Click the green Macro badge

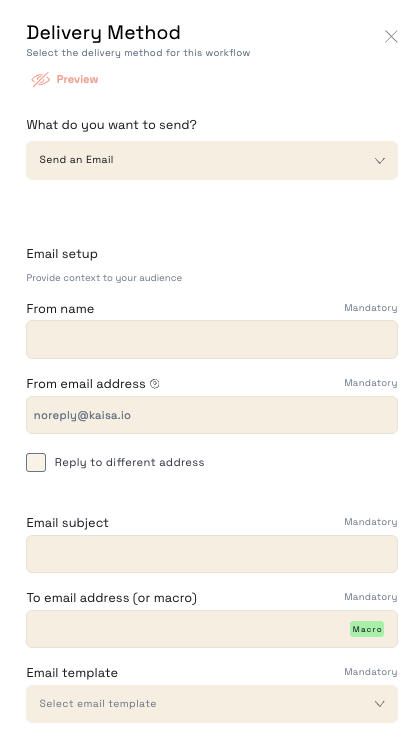(367, 629)
